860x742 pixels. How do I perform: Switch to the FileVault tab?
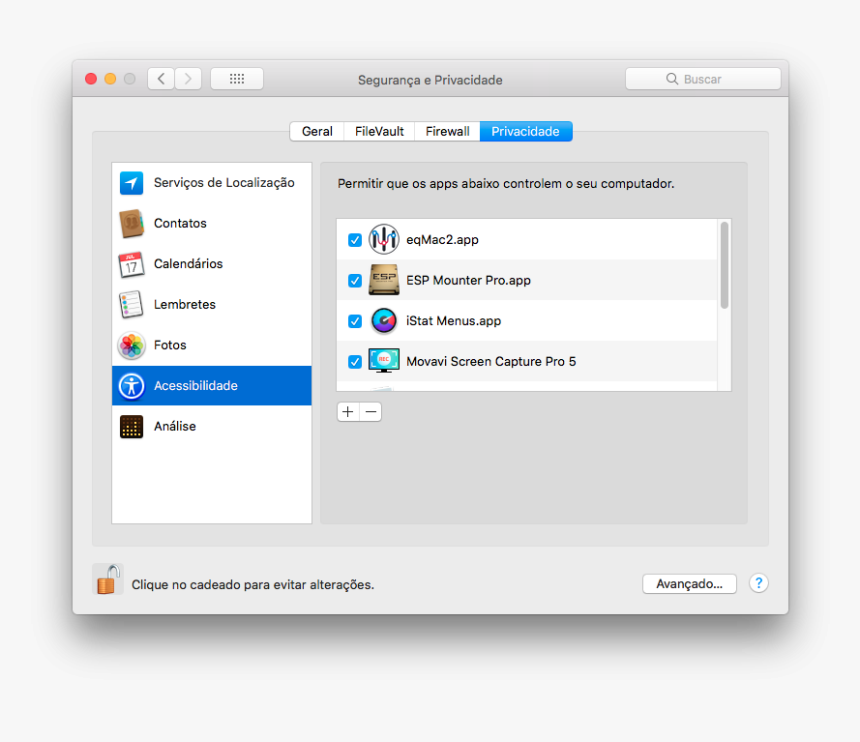[379, 132]
